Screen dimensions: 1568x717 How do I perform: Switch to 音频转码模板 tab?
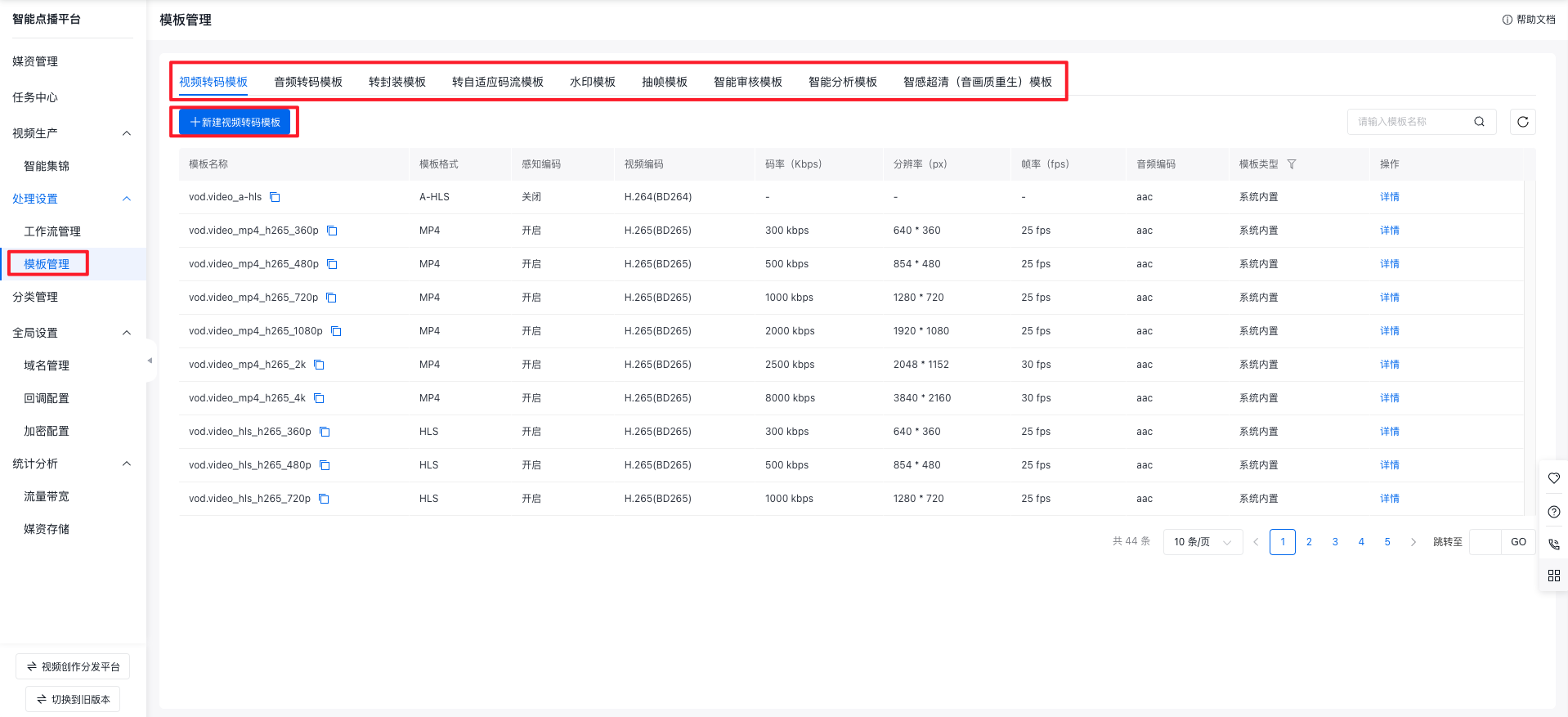click(x=308, y=82)
